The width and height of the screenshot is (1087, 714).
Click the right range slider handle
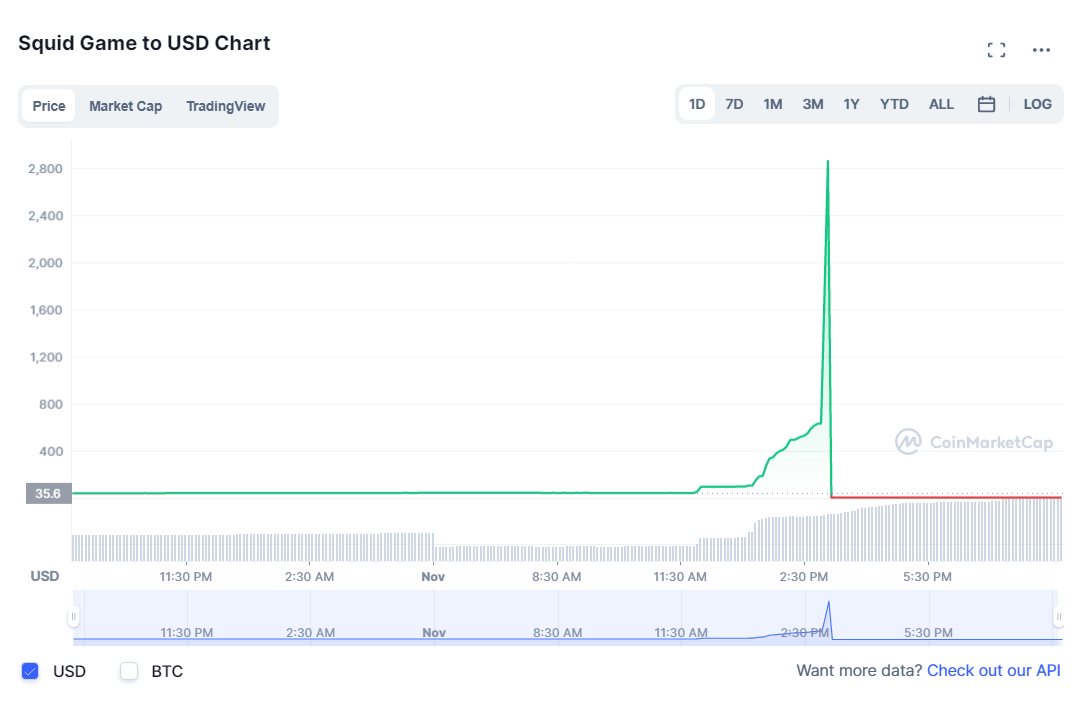[1058, 617]
